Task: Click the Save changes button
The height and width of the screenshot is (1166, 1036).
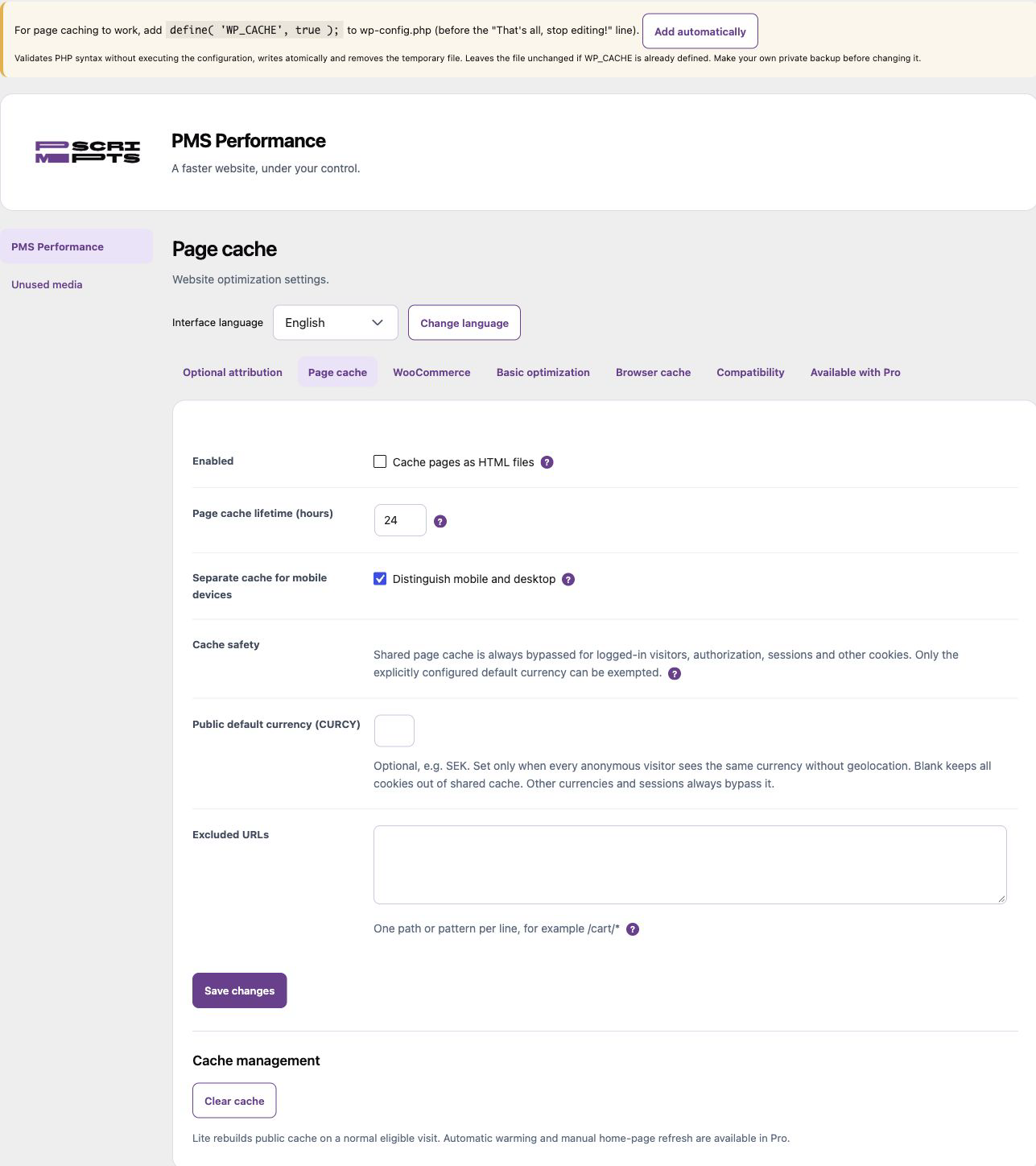Action: (240, 990)
